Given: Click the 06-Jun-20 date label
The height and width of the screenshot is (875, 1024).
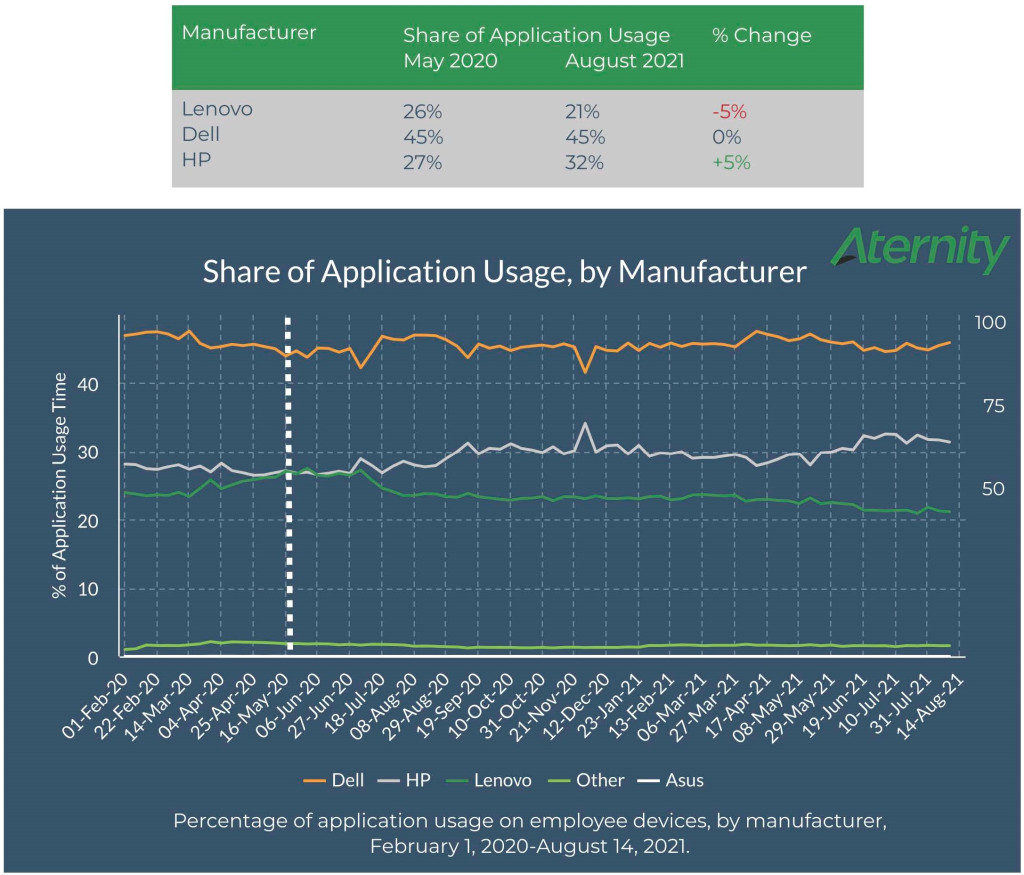Looking at the screenshot, I should tap(287, 706).
